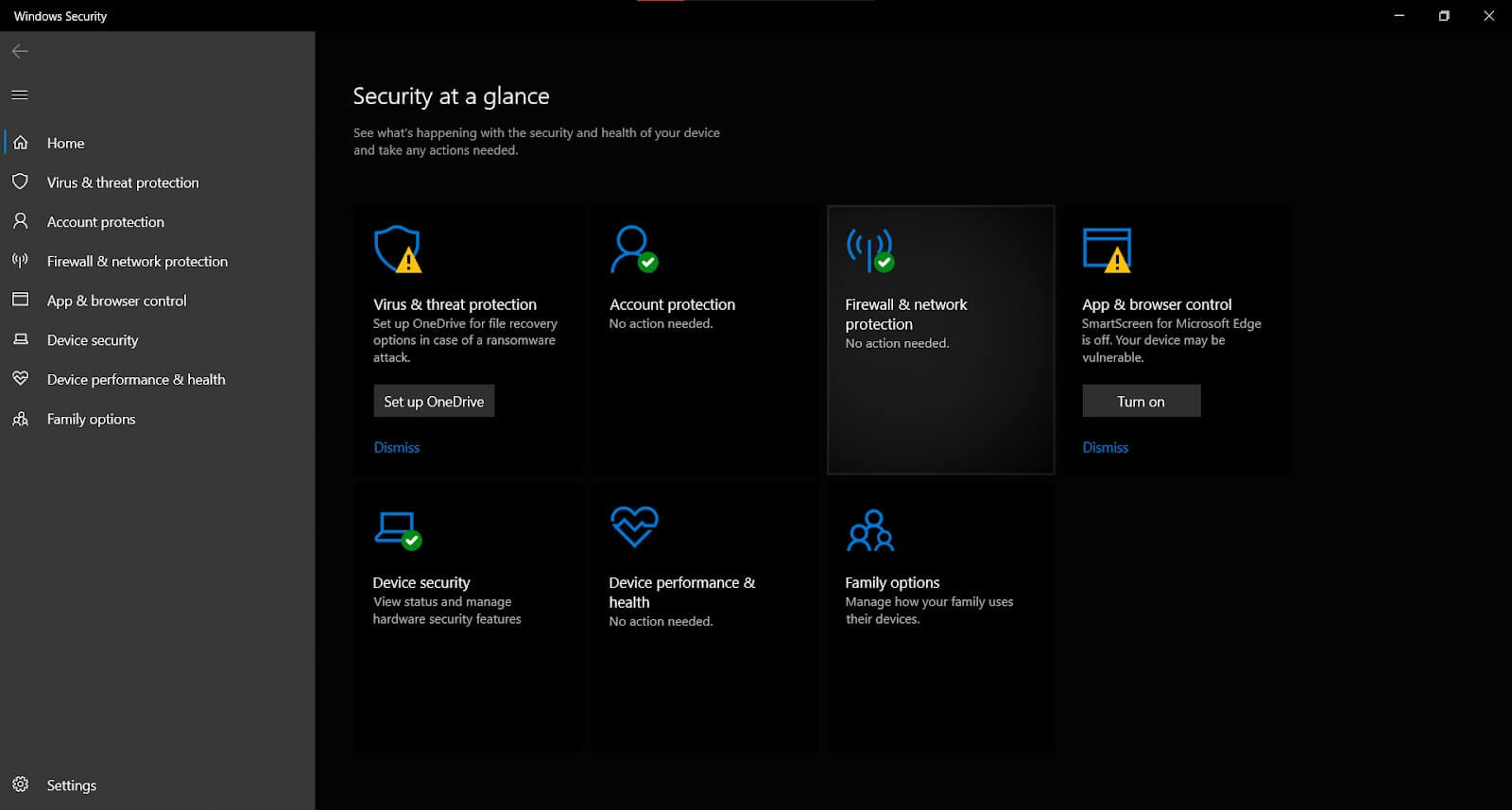Click the heart health icon in sidebar
The height and width of the screenshot is (810, 1512).
coord(20,378)
